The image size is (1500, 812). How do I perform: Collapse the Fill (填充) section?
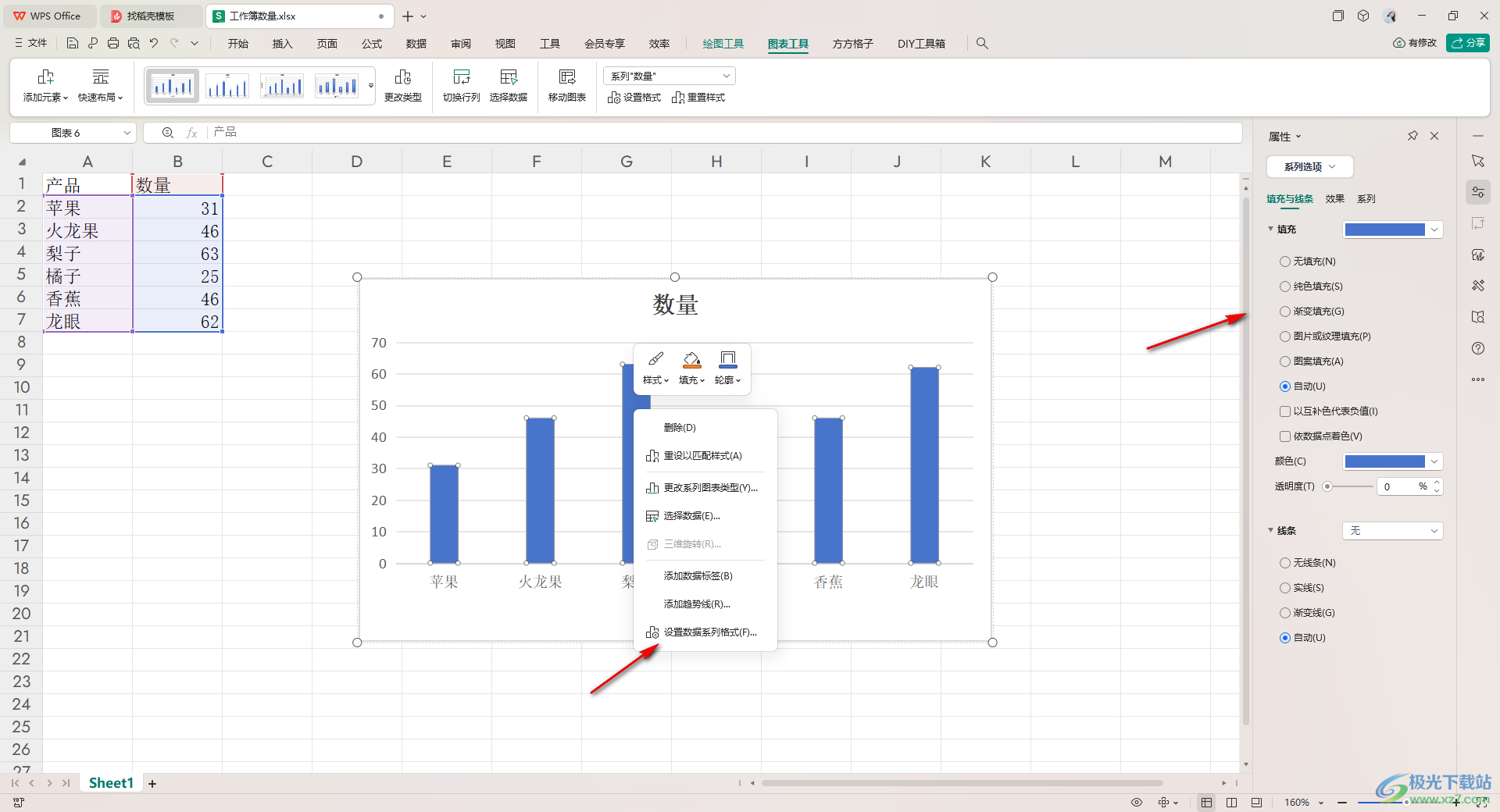[x=1270, y=229]
